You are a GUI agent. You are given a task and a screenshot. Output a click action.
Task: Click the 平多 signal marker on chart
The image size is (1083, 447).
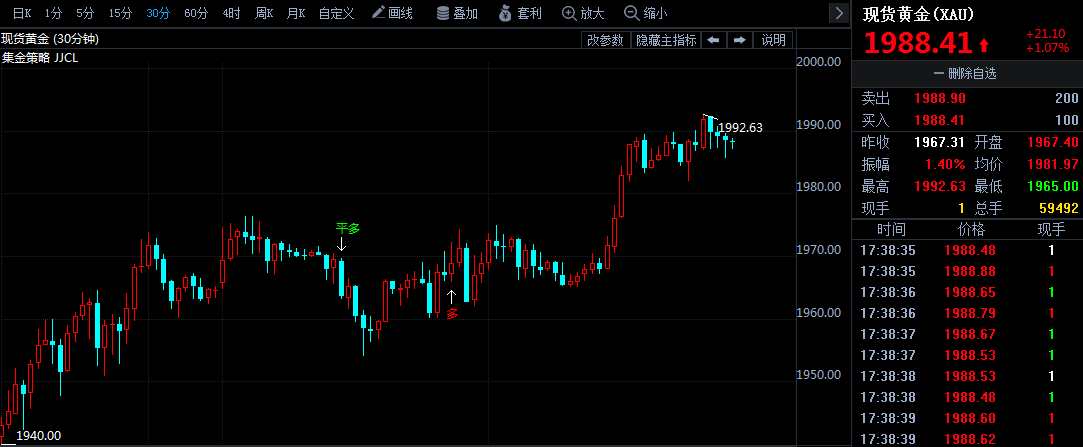[348, 227]
